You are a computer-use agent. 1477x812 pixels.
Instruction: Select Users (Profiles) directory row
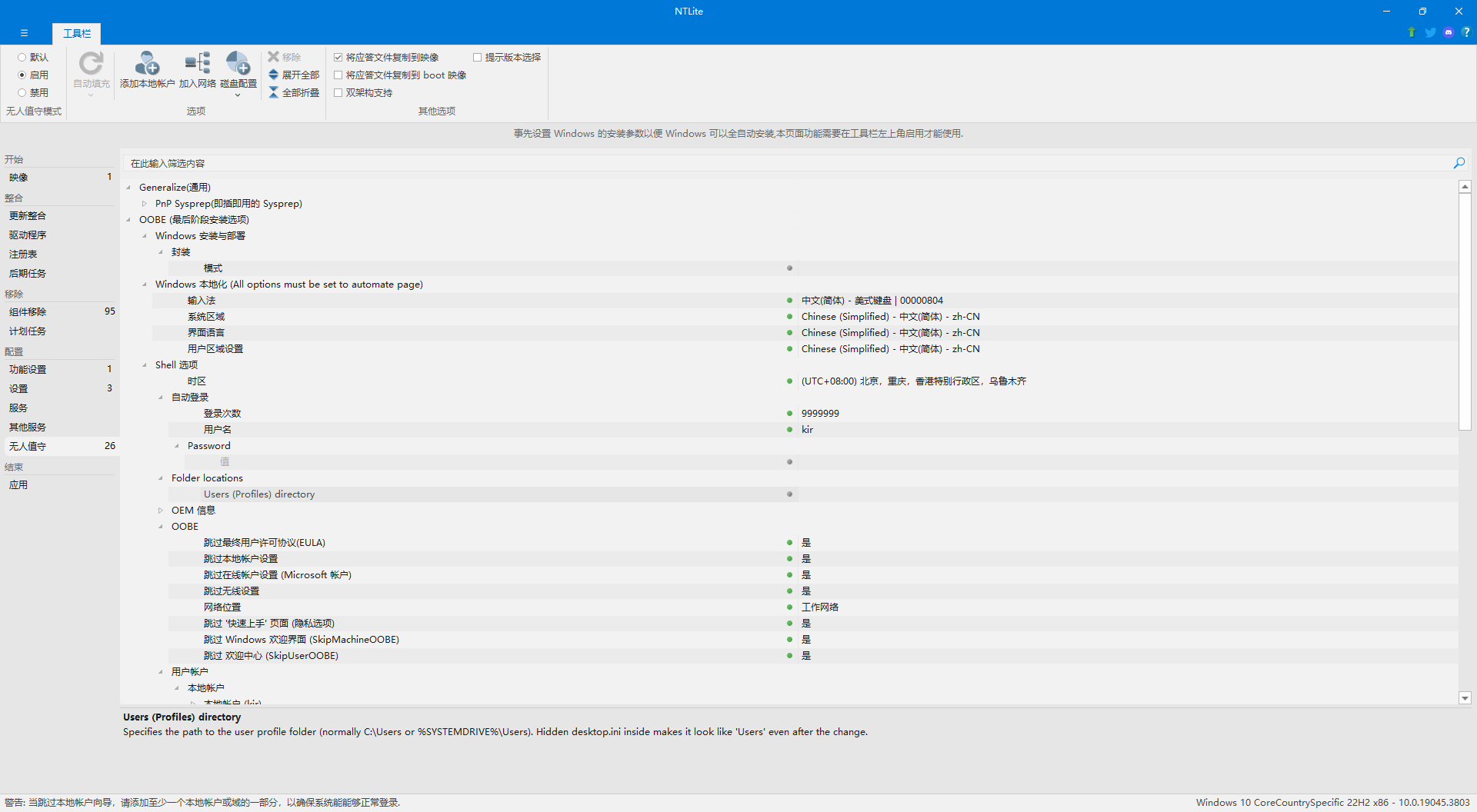tap(813, 494)
